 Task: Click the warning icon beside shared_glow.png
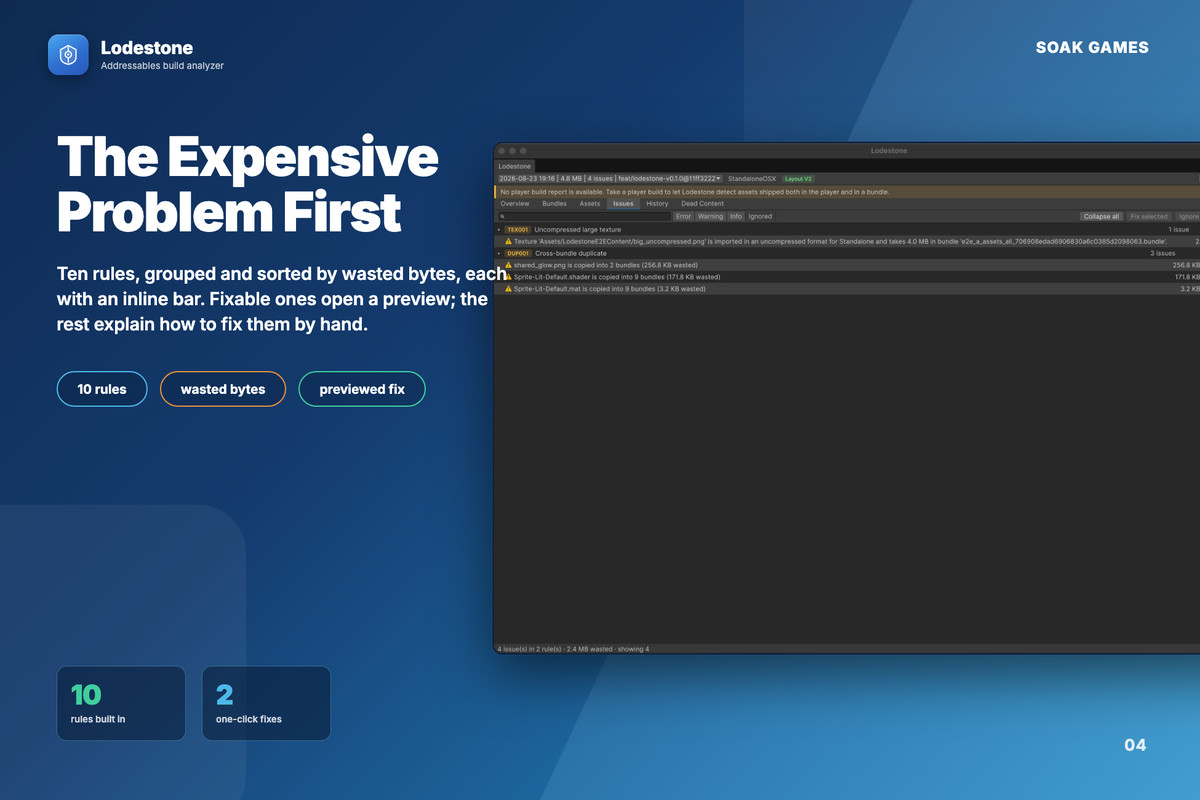point(508,265)
